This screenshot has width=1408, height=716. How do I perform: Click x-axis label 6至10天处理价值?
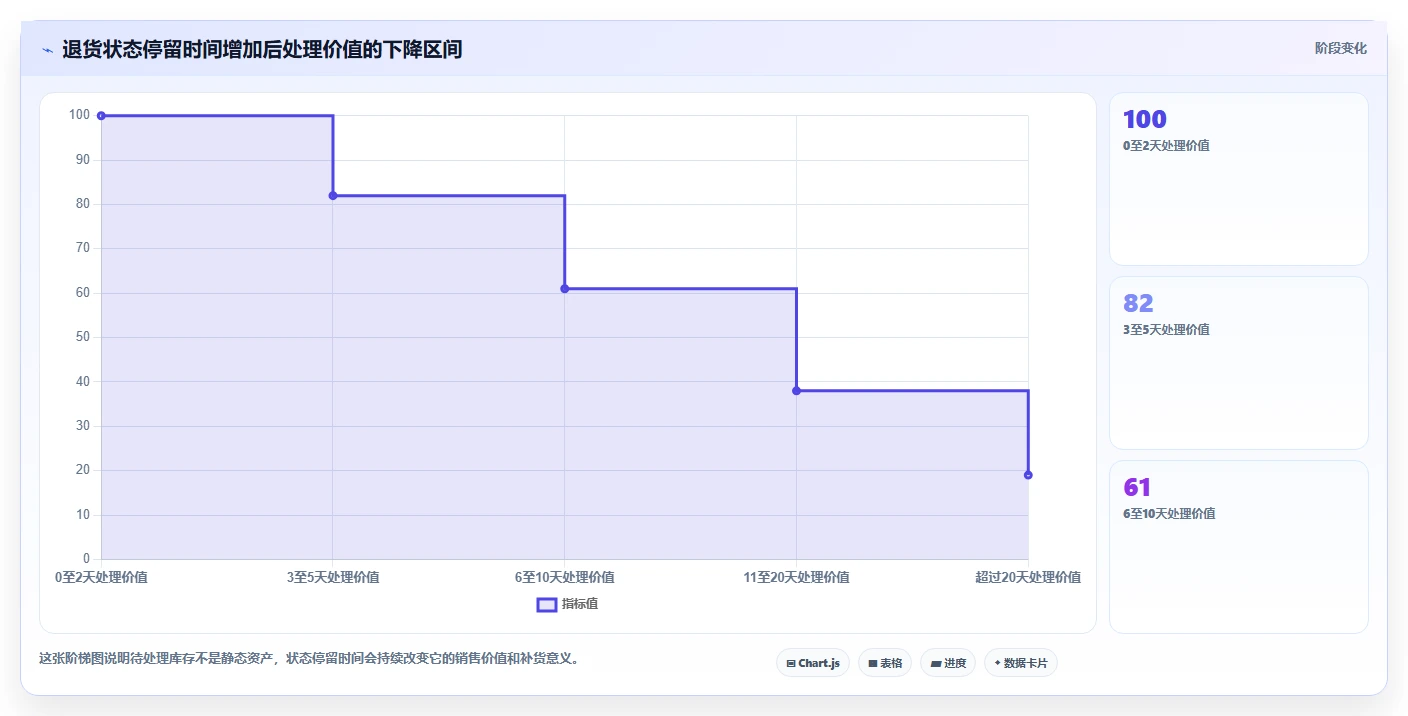point(565,577)
